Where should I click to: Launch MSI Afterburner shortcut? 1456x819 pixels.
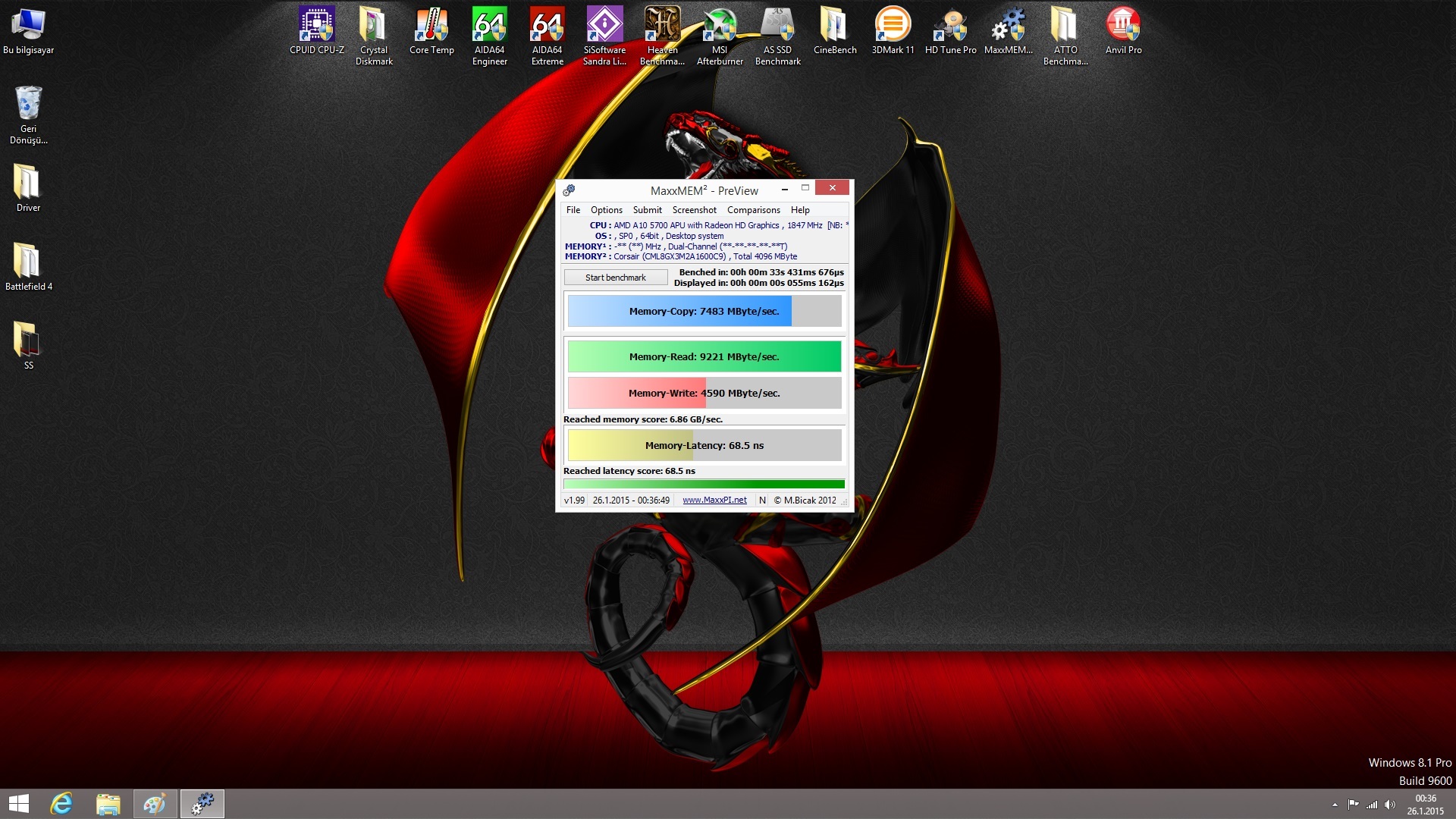720,36
